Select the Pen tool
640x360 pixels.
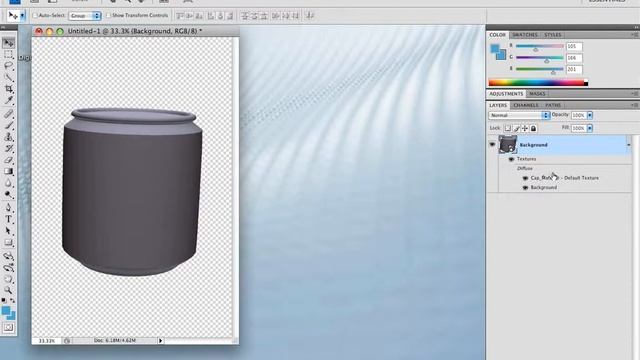click(8, 208)
